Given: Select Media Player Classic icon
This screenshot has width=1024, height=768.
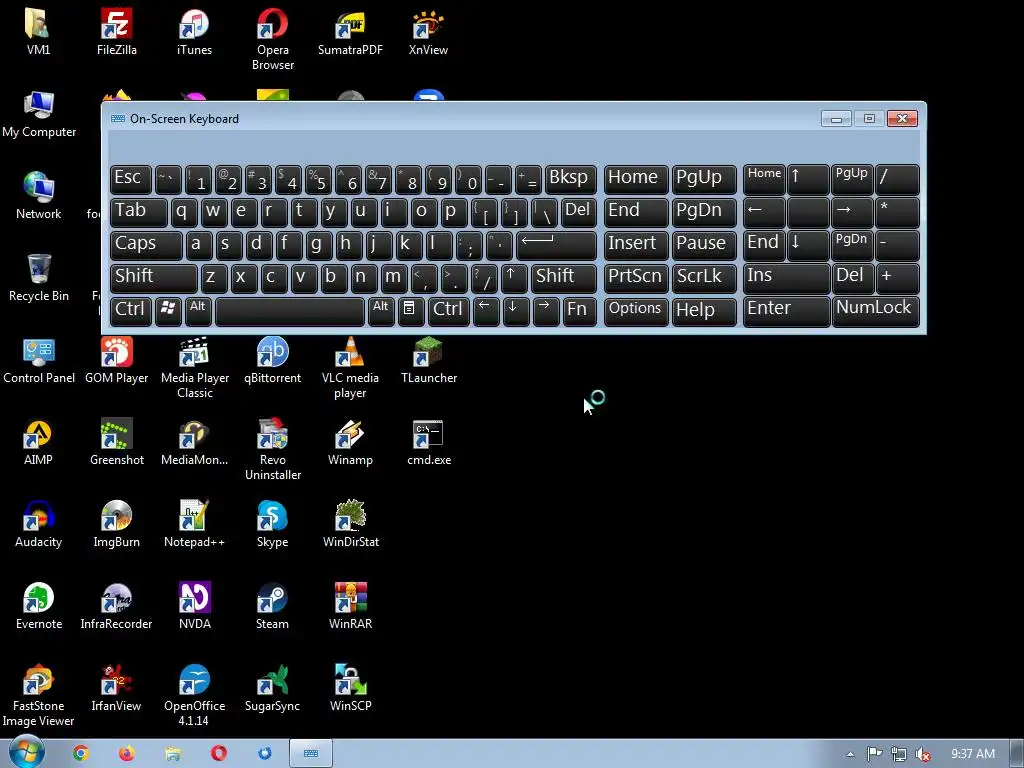Looking at the screenshot, I should 195,367.
